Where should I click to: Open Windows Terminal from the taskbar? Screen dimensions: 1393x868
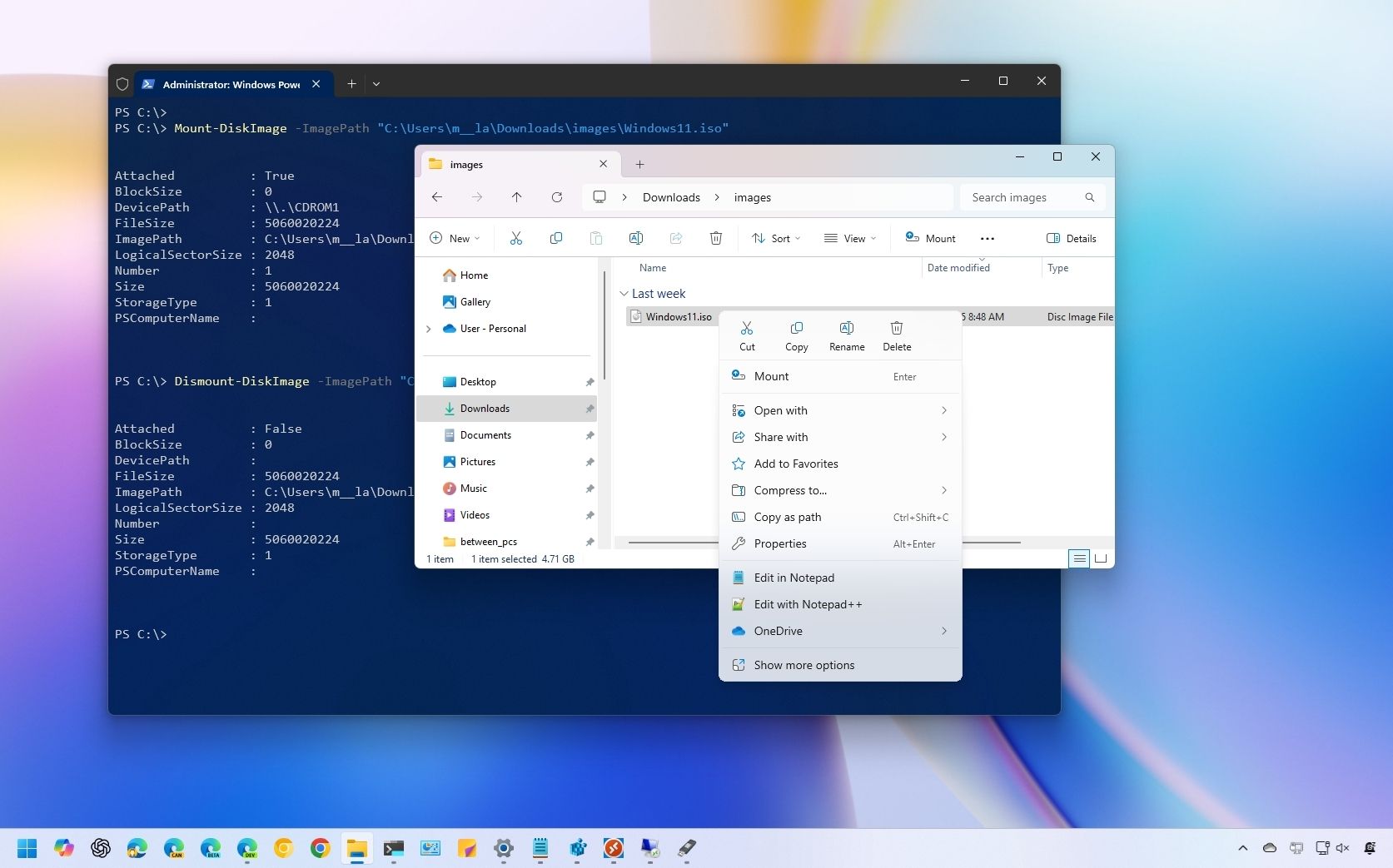tap(394, 848)
